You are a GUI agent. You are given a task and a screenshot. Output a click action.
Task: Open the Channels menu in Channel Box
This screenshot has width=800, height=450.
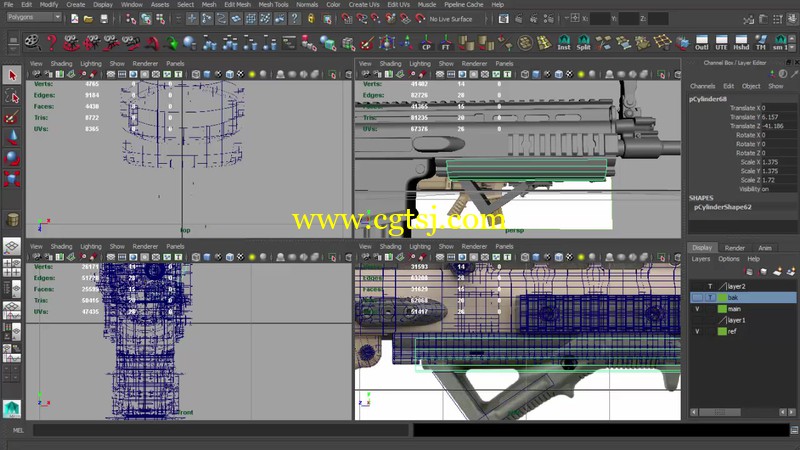[703, 86]
